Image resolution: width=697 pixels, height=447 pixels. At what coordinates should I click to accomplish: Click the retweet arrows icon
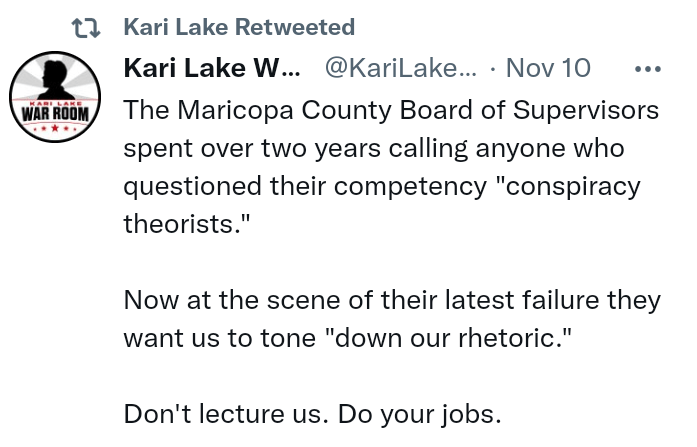point(86,28)
